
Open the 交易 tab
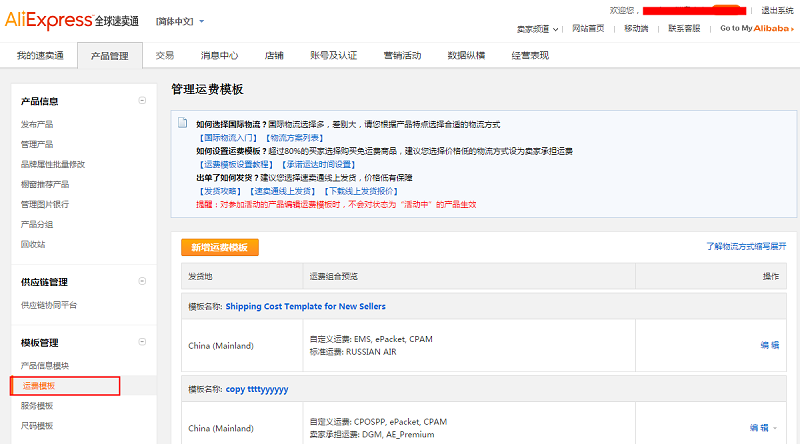coord(164,55)
